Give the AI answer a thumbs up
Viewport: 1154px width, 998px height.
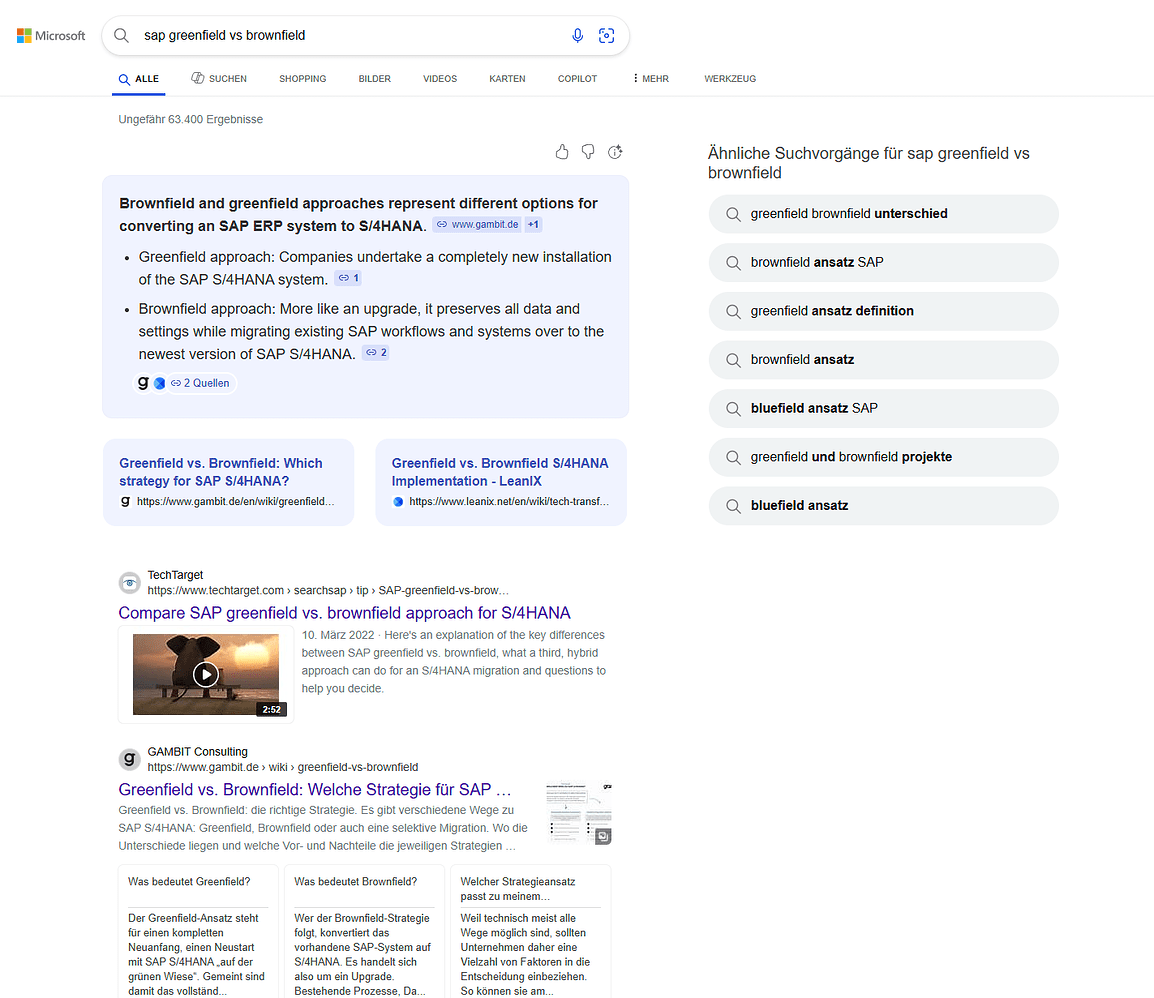562,151
